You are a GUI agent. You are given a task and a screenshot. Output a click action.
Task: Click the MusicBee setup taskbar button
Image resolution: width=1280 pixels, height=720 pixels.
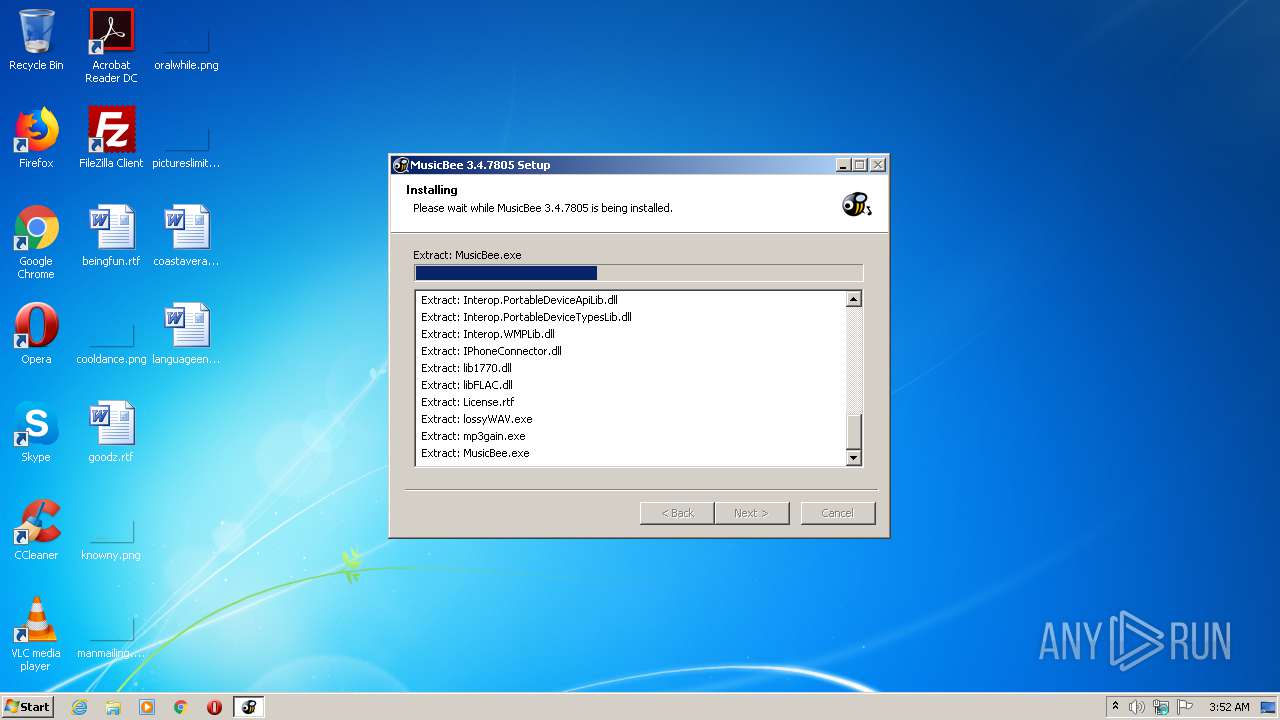(249, 707)
